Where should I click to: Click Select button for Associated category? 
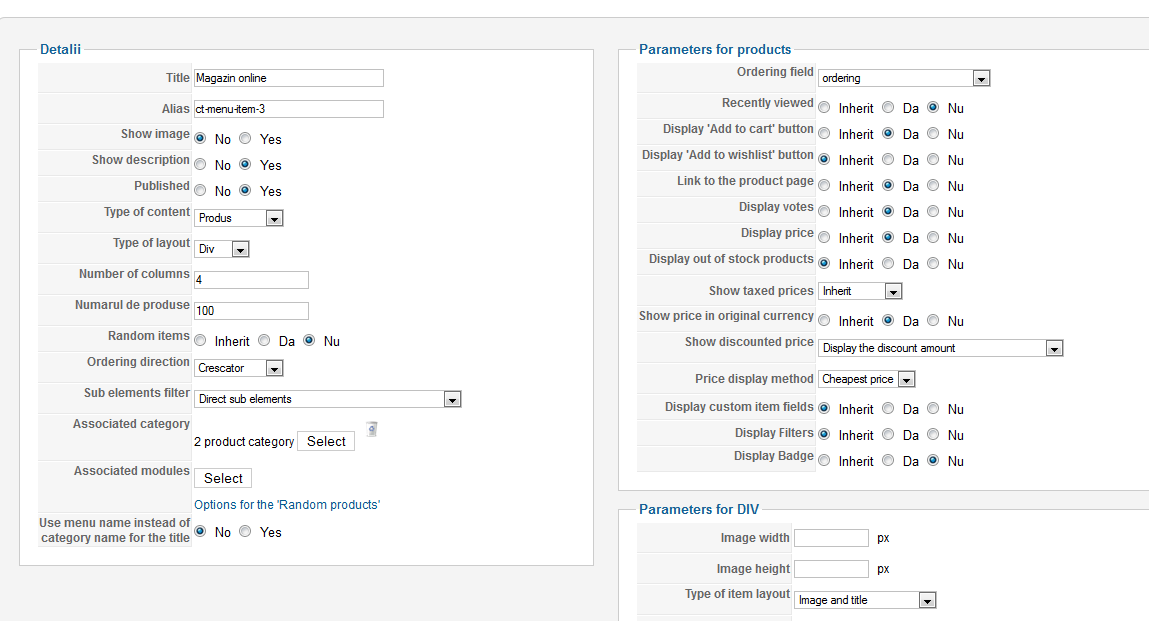click(326, 441)
